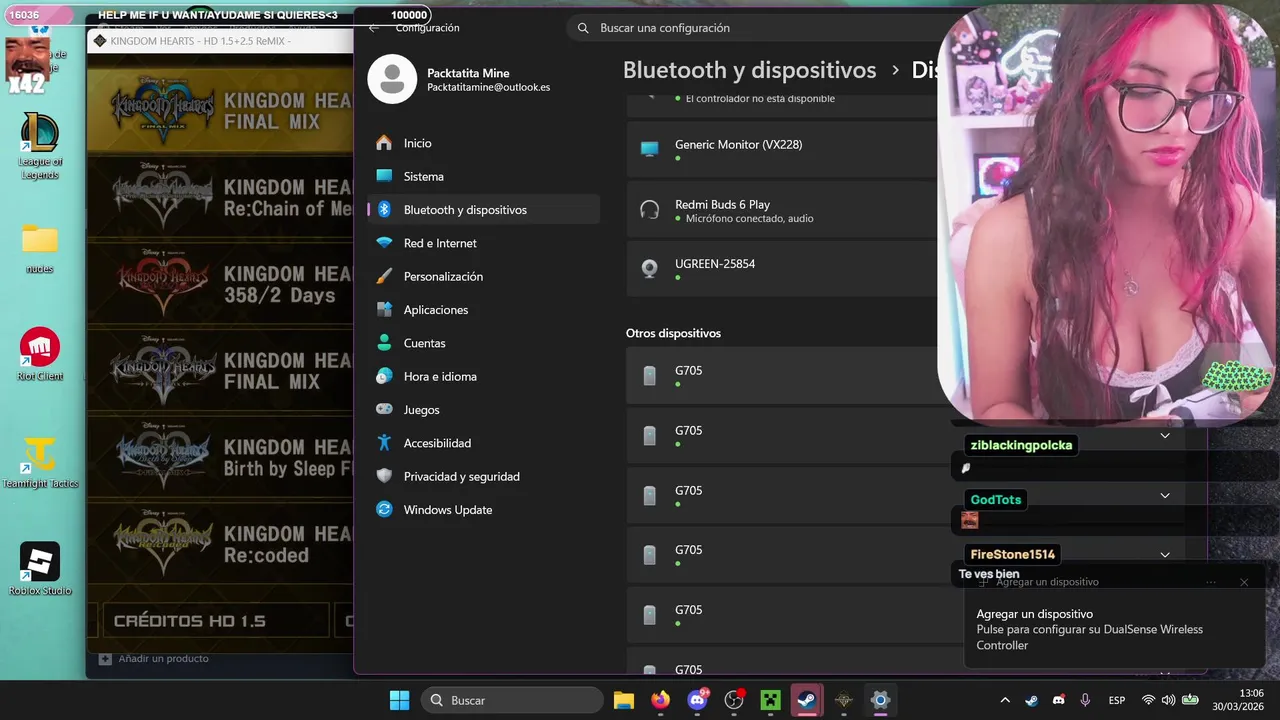The width and height of the screenshot is (1280, 720).
Task: Click the Juegos gamepad icon
Action: click(384, 410)
